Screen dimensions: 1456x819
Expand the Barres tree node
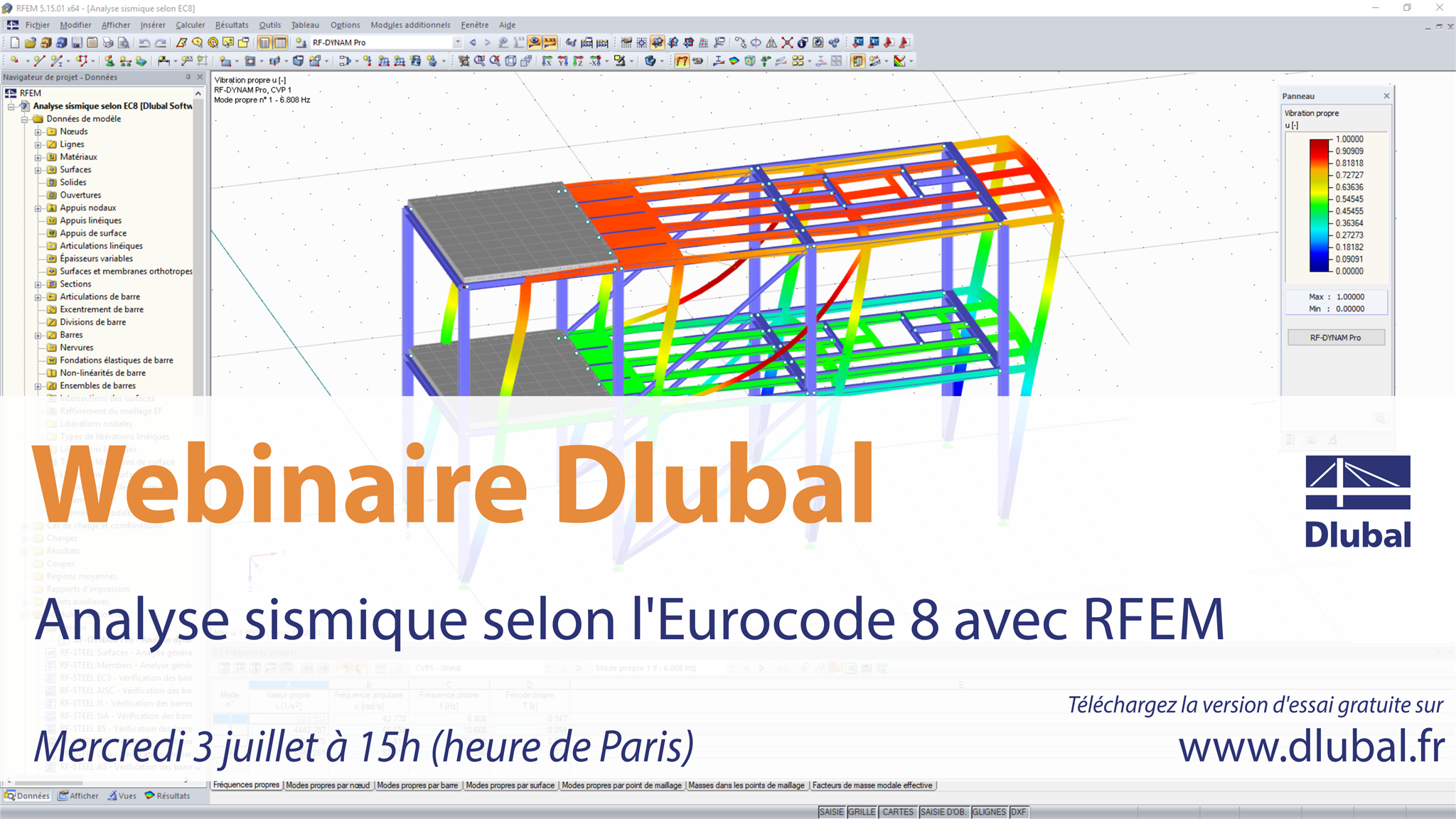tap(38, 335)
